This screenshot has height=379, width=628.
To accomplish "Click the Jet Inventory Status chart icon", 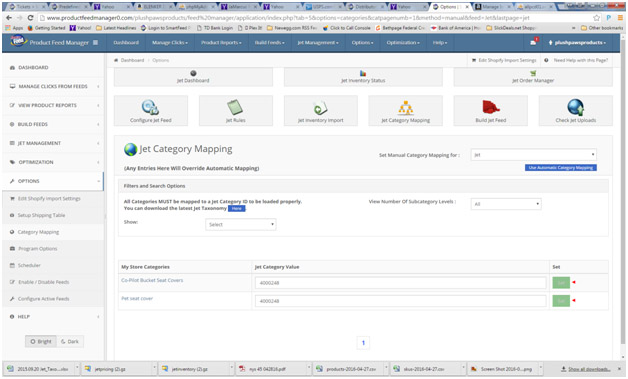I will coord(363,73).
